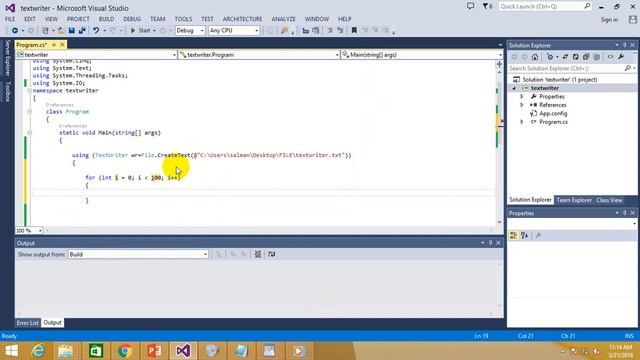Open Google Chrome from the taskbar

click(x=125, y=351)
